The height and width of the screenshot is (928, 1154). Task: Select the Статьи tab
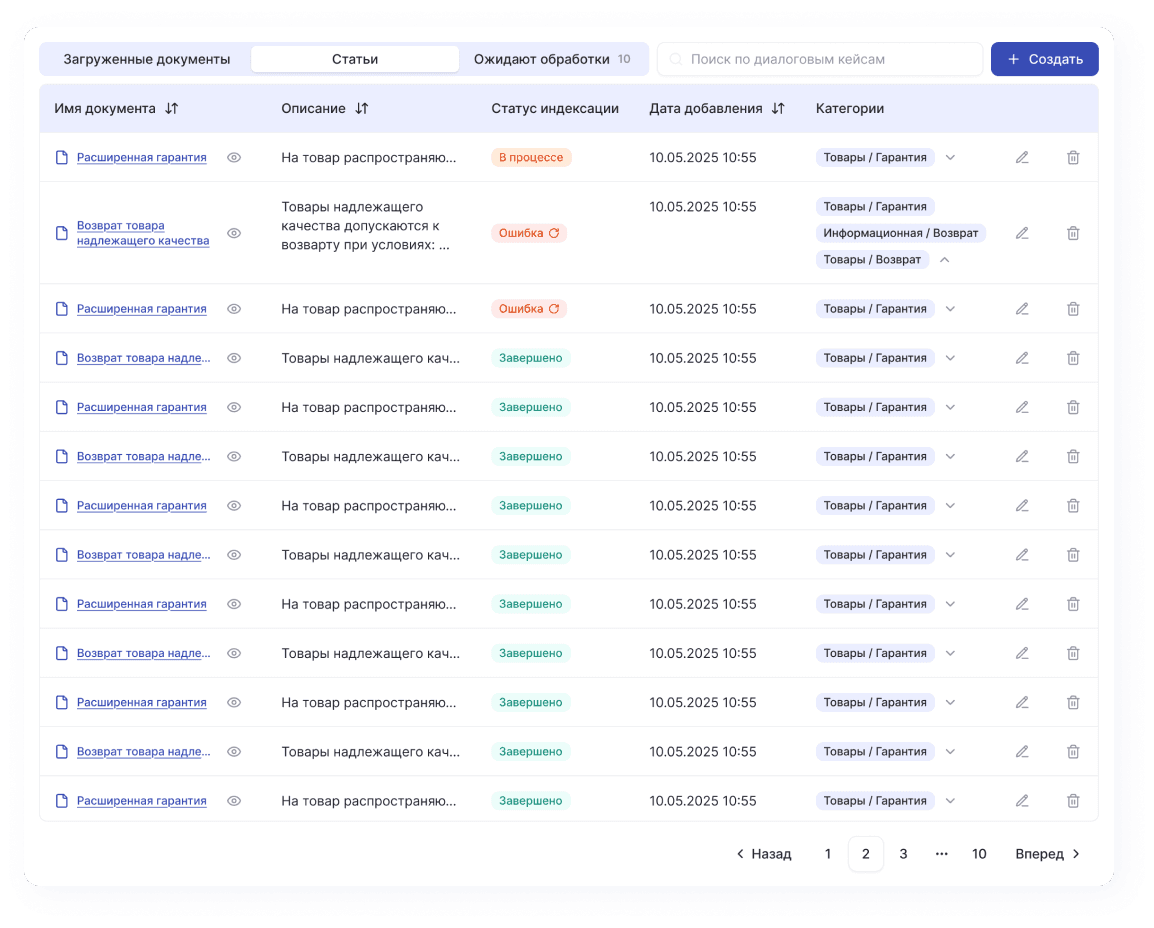tap(355, 59)
